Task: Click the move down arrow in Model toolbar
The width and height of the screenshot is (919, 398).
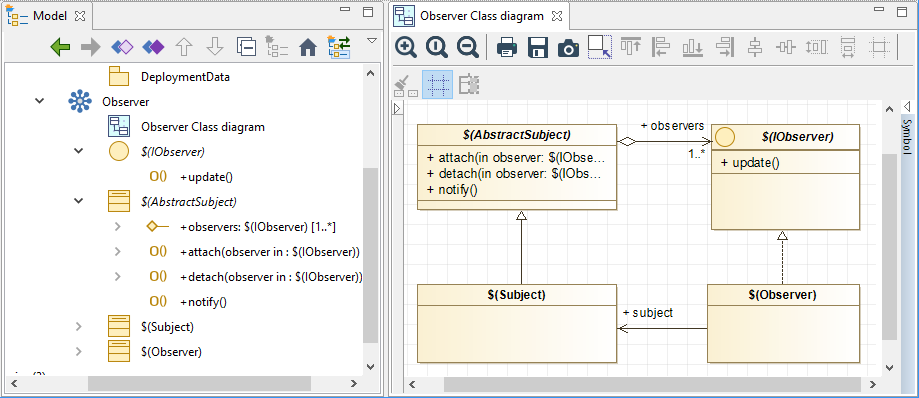Action: tap(215, 47)
